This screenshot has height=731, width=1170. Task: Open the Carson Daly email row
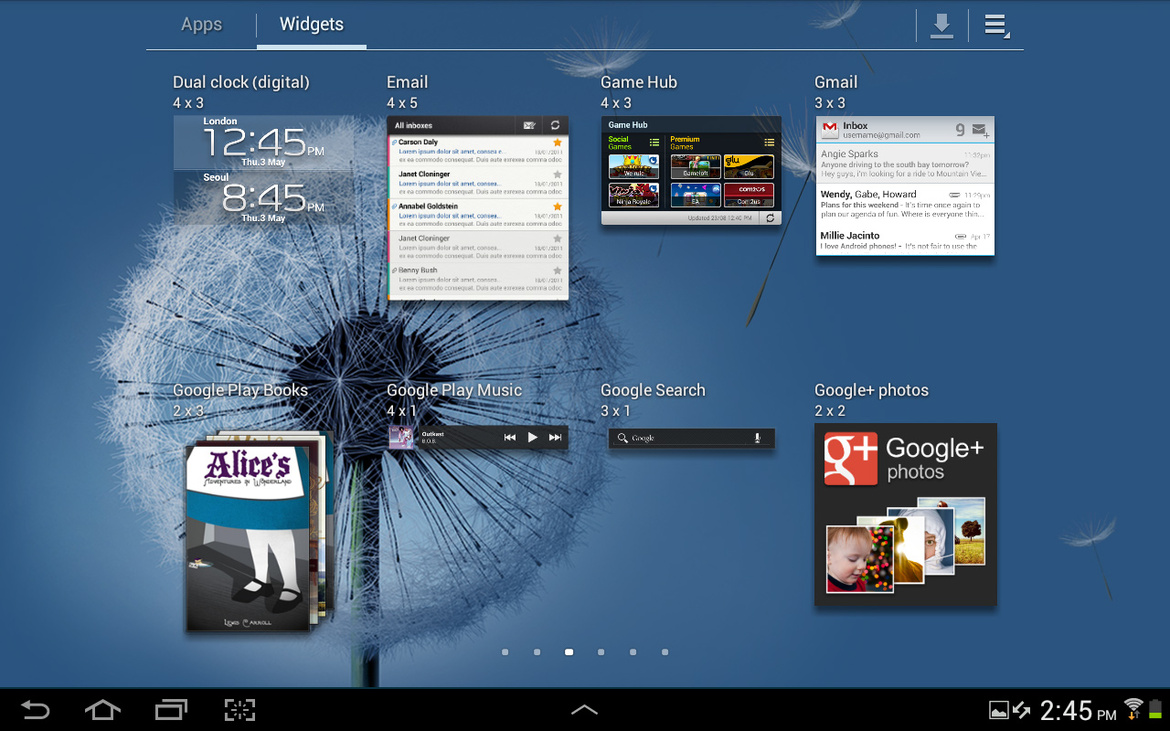point(478,150)
